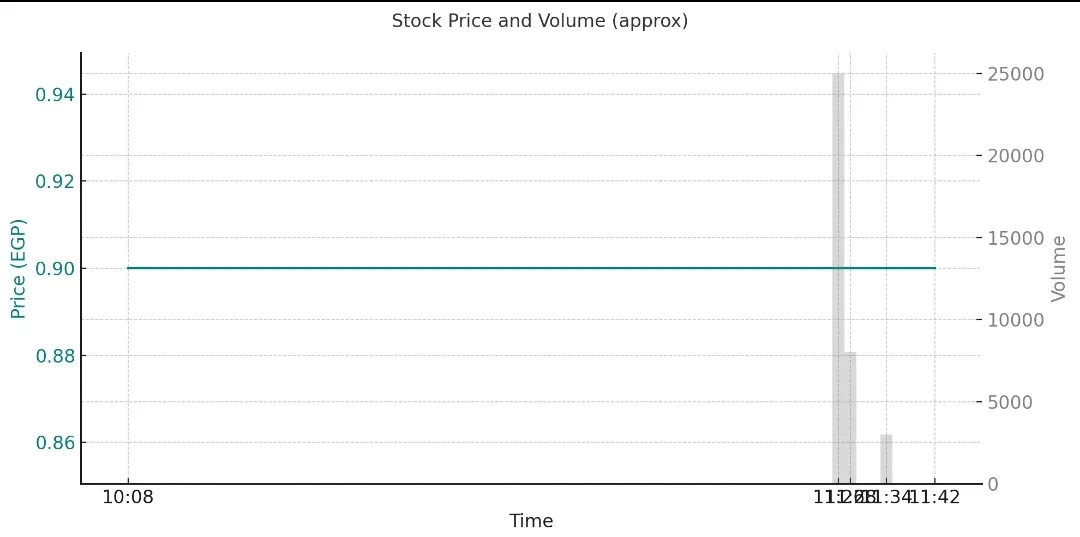Pick the 10:08 time tick label
Image resolution: width=1080 pixels, height=537 pixels.
(127, 497)
